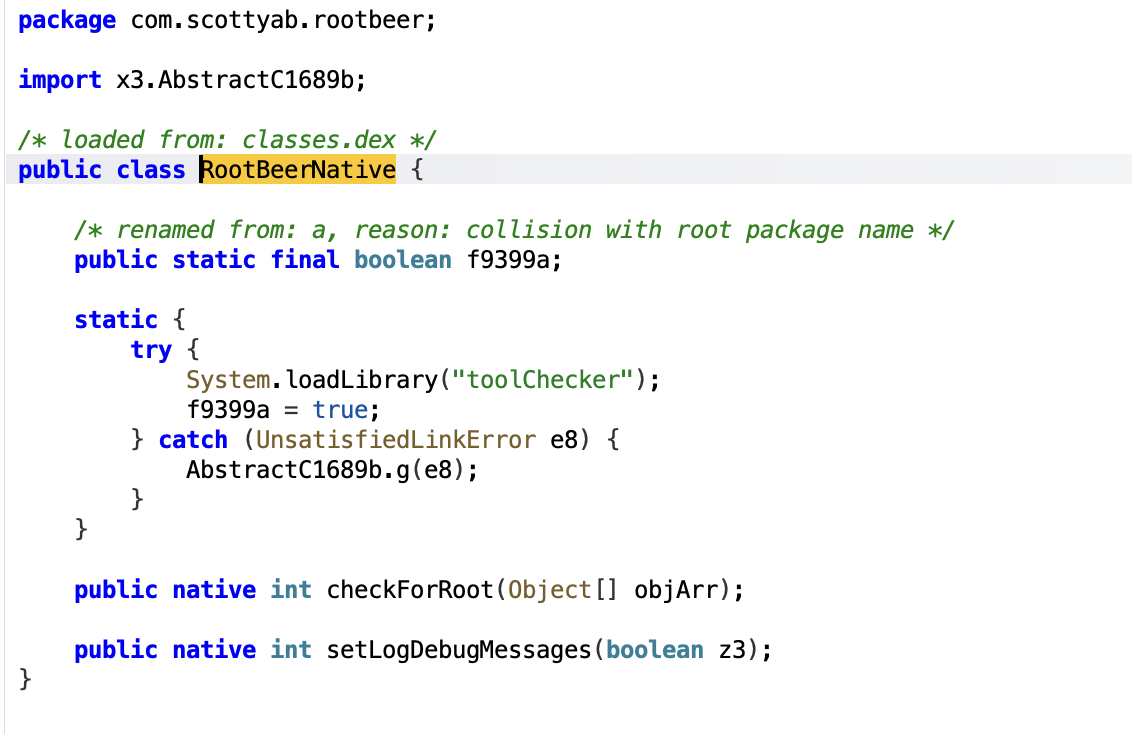The height and width of the screenshot is (734, 1132).
Task: Select the checkForRoot method name
Action: [x=410, y=590]
